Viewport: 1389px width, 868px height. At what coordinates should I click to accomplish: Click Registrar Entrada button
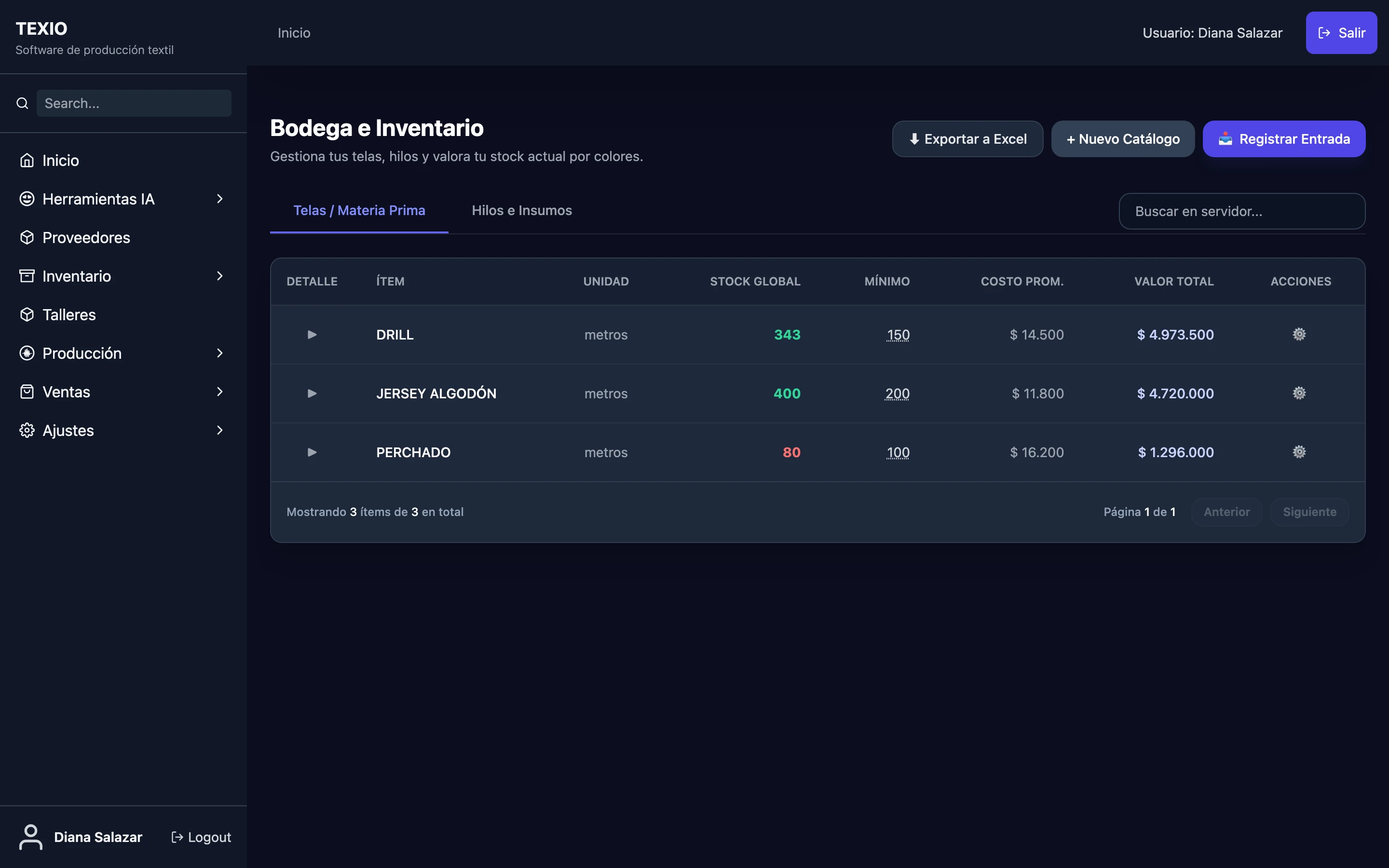tap(1284, 139)
